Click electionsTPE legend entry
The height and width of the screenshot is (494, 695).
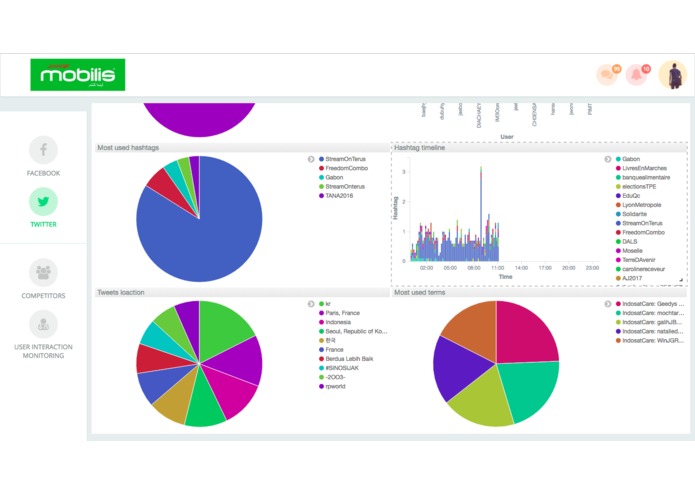click(x=636, y=187)
